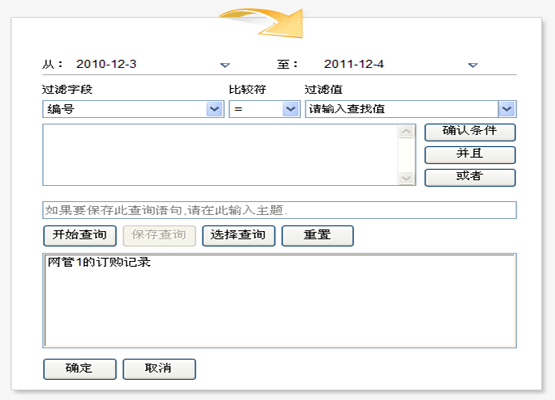Click the 开始查询 button

tap(80, 235)
